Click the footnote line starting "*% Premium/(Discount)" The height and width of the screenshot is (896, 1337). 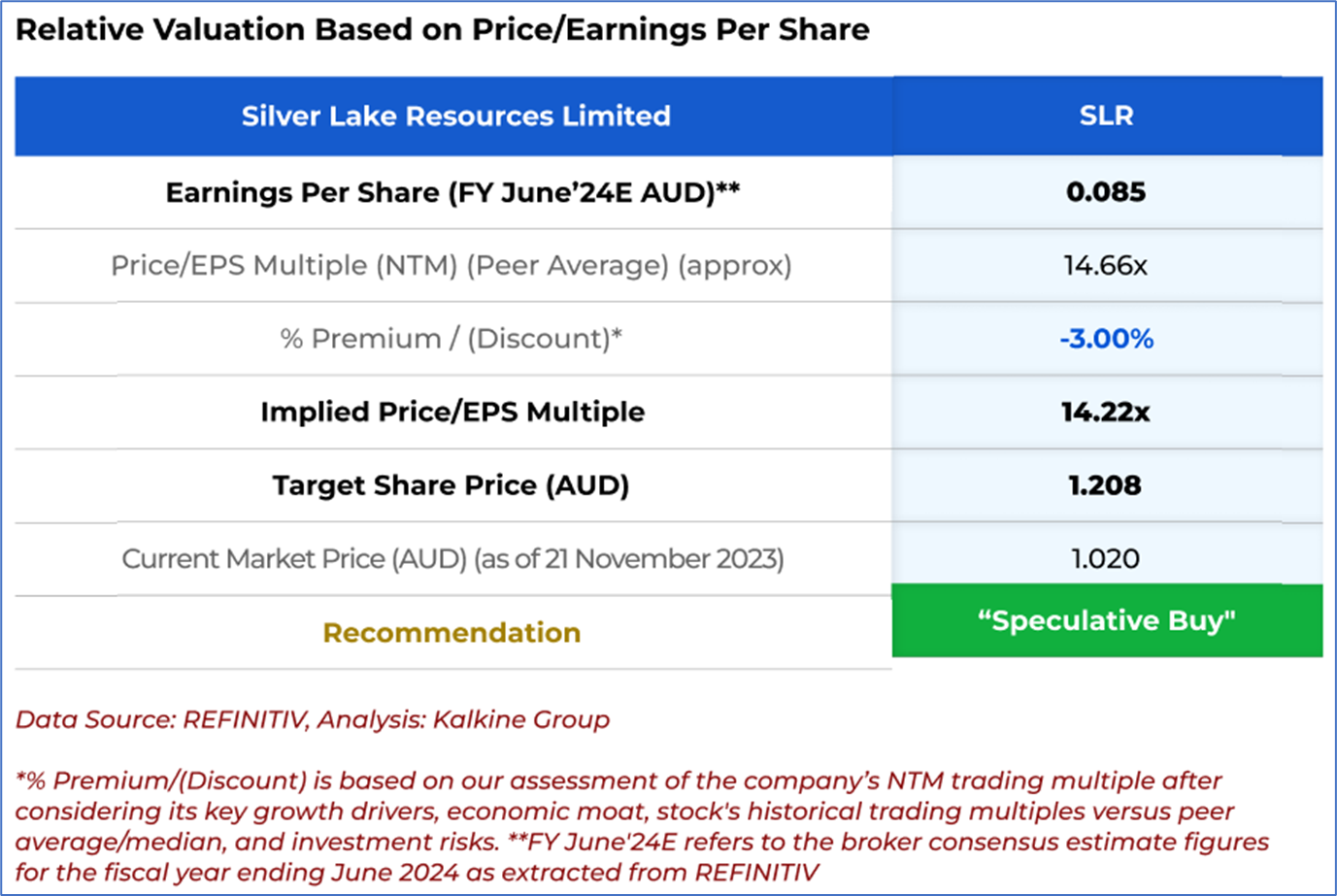coord(618,780)
